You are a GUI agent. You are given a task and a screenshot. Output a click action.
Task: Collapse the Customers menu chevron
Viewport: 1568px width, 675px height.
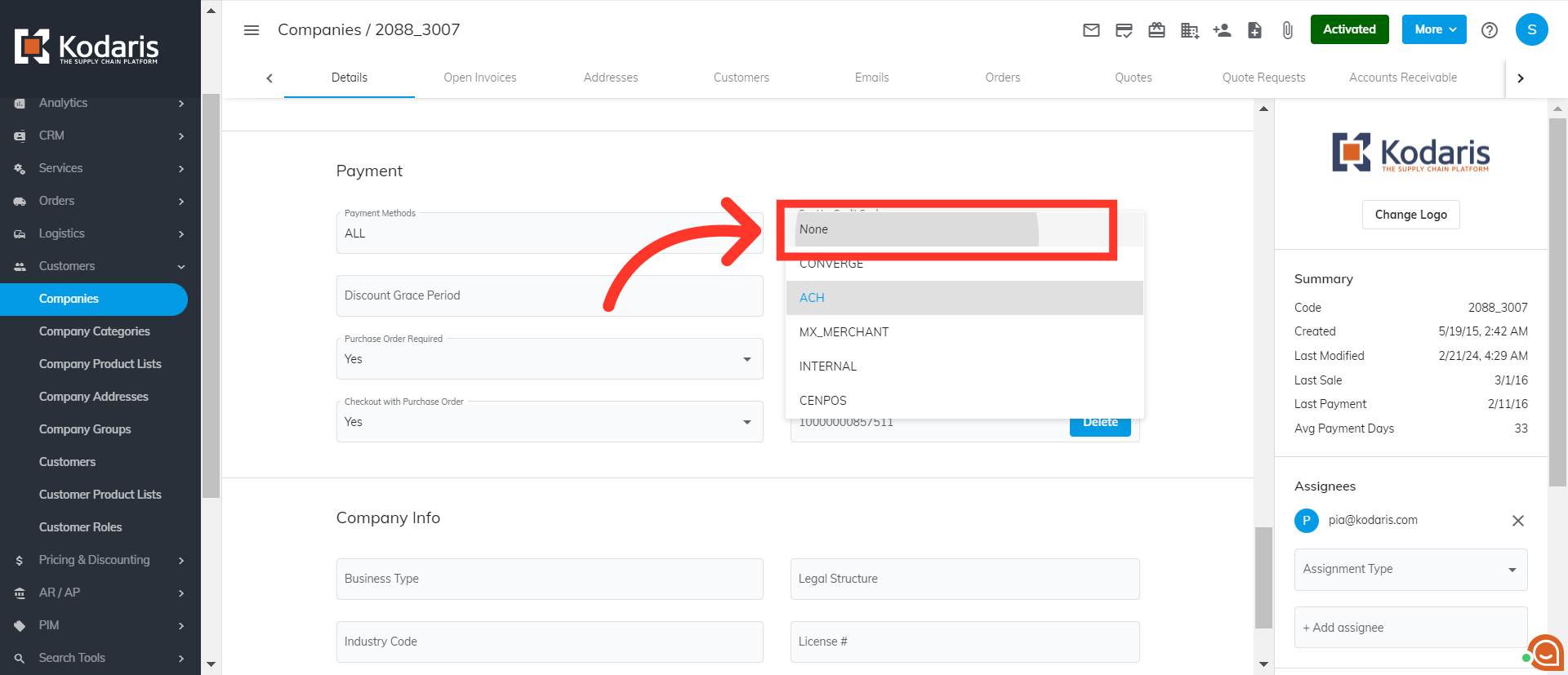pyautogui.click(x=181, y=267)
